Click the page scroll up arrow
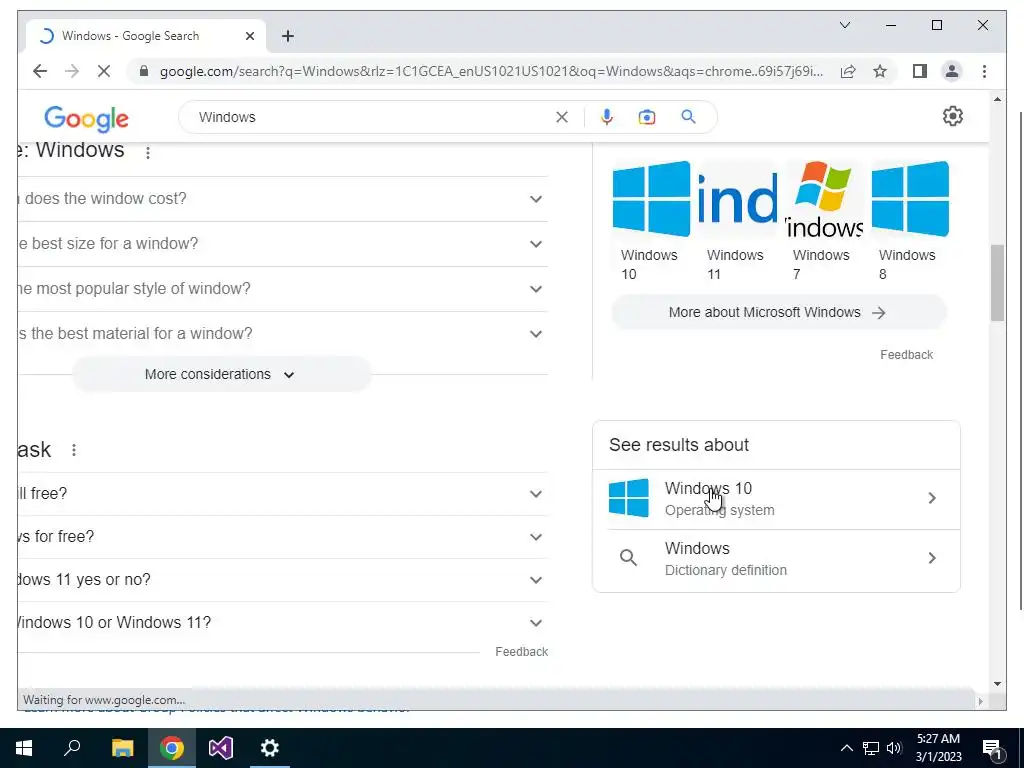Screen dimensions: 1024x768 coord(997,99)
